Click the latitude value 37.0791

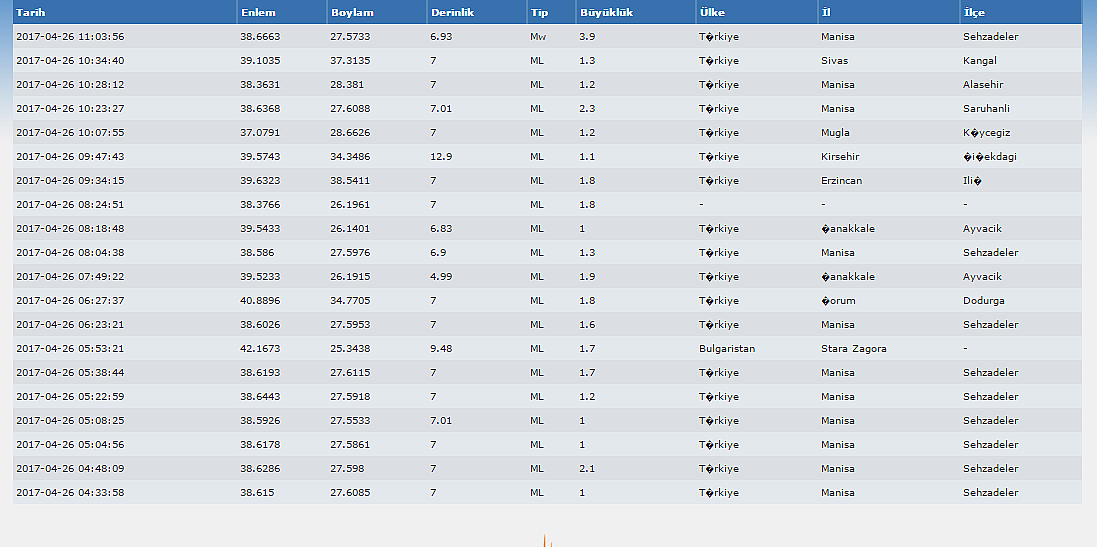(260, 132)
